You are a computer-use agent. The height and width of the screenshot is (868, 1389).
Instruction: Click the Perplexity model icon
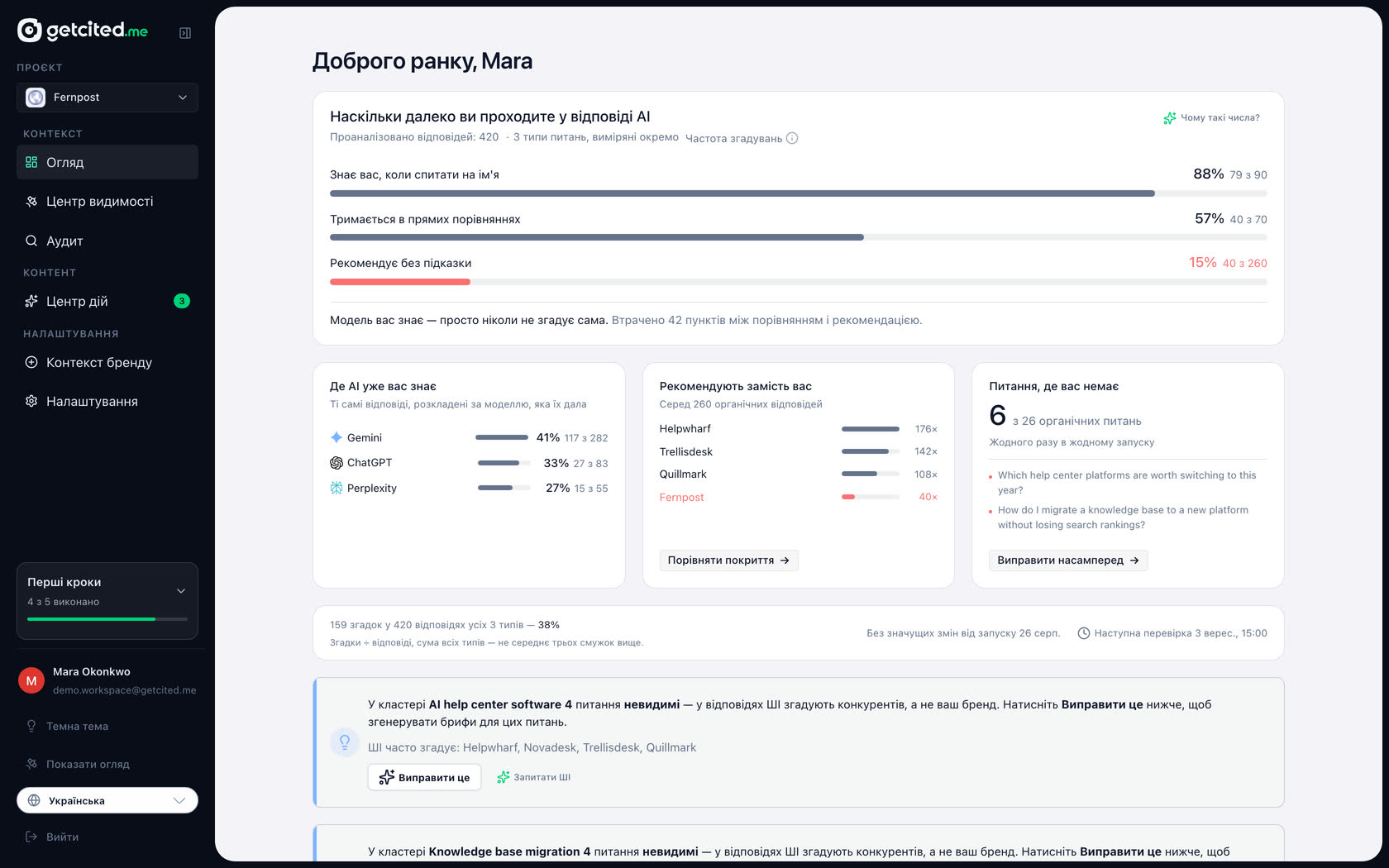[x=337, y=489]
